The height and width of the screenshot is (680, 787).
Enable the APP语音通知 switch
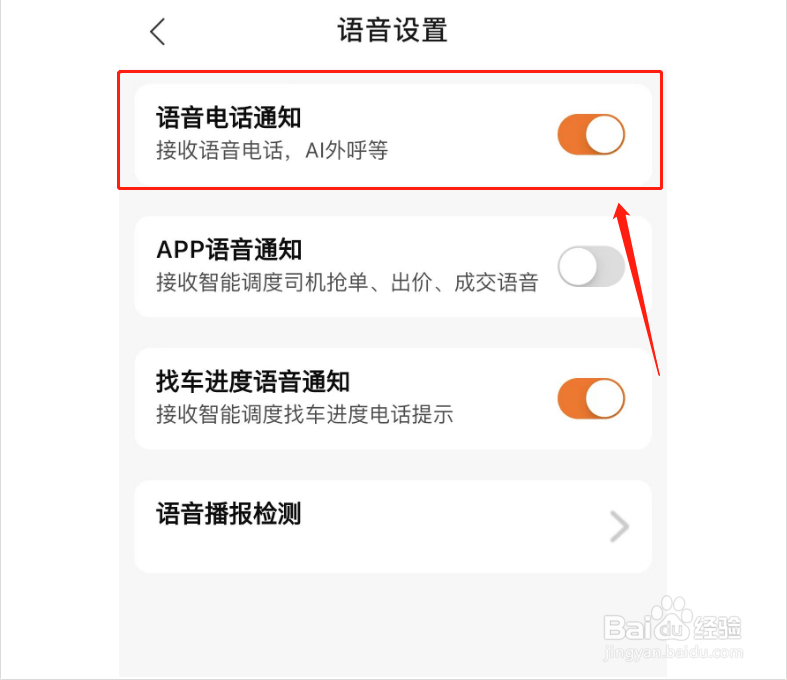(591, 266)
